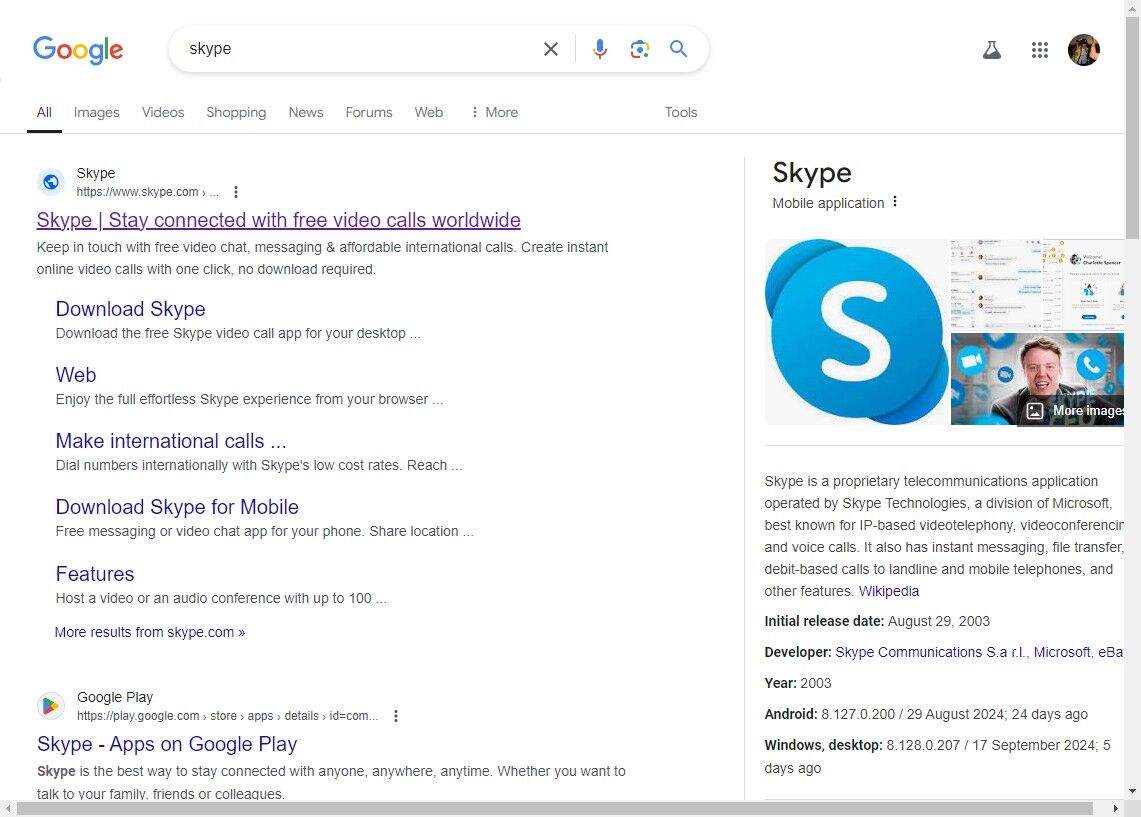Switch to the Videos tab
The width and height of the screenshot is (1141, 817).
point(163,112)
